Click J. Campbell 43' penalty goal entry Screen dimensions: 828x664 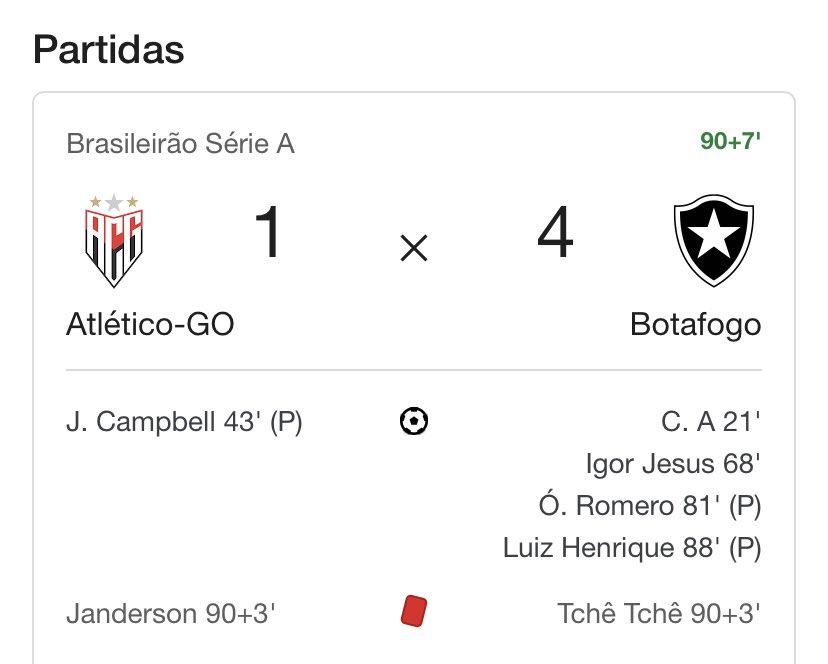tap(184, 423)
